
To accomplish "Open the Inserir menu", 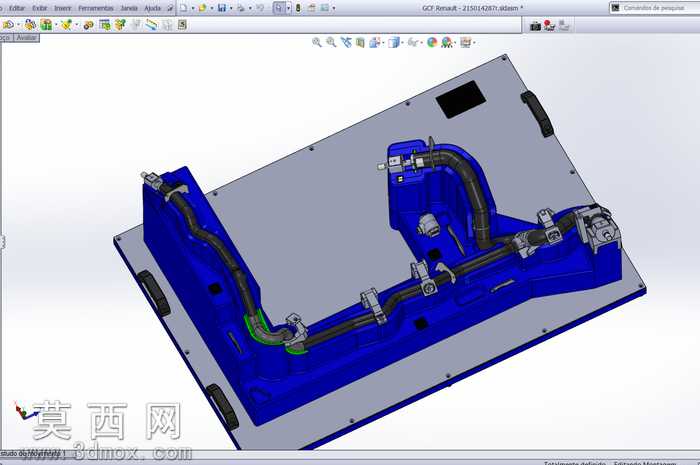I will (62, 8).
